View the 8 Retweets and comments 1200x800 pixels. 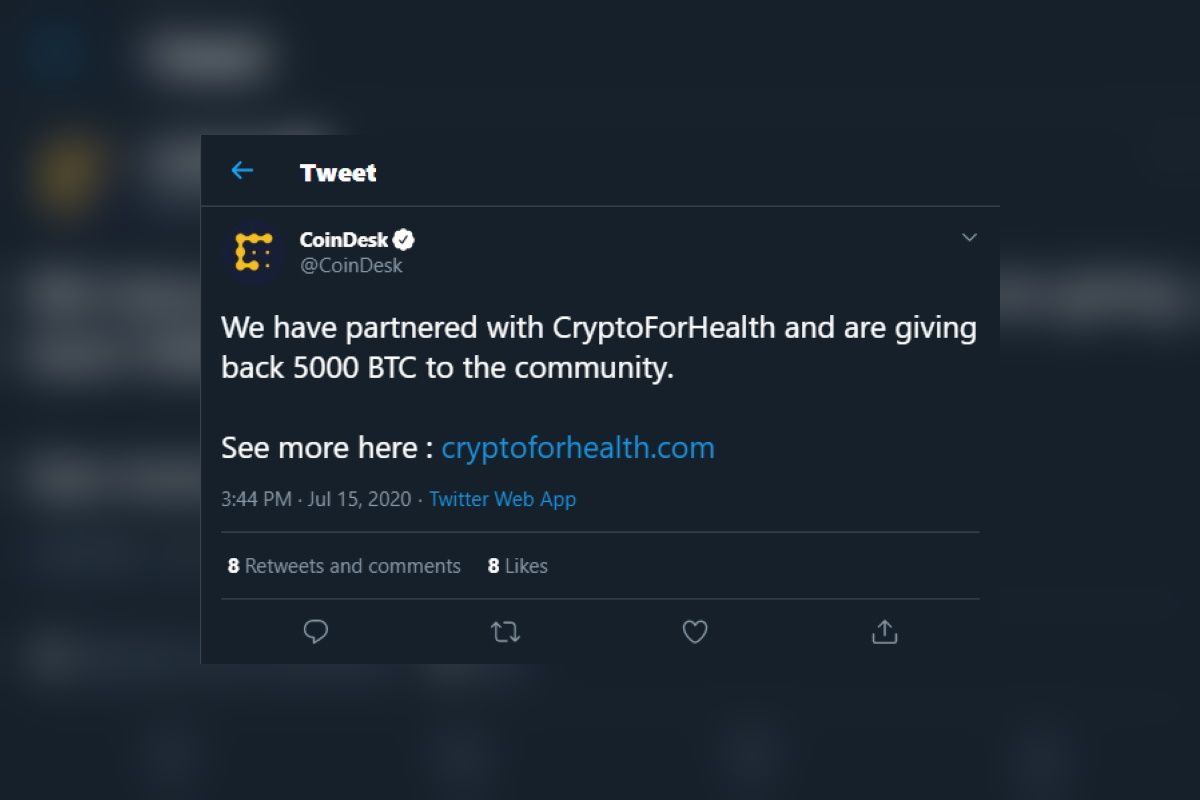coord(344,565)
